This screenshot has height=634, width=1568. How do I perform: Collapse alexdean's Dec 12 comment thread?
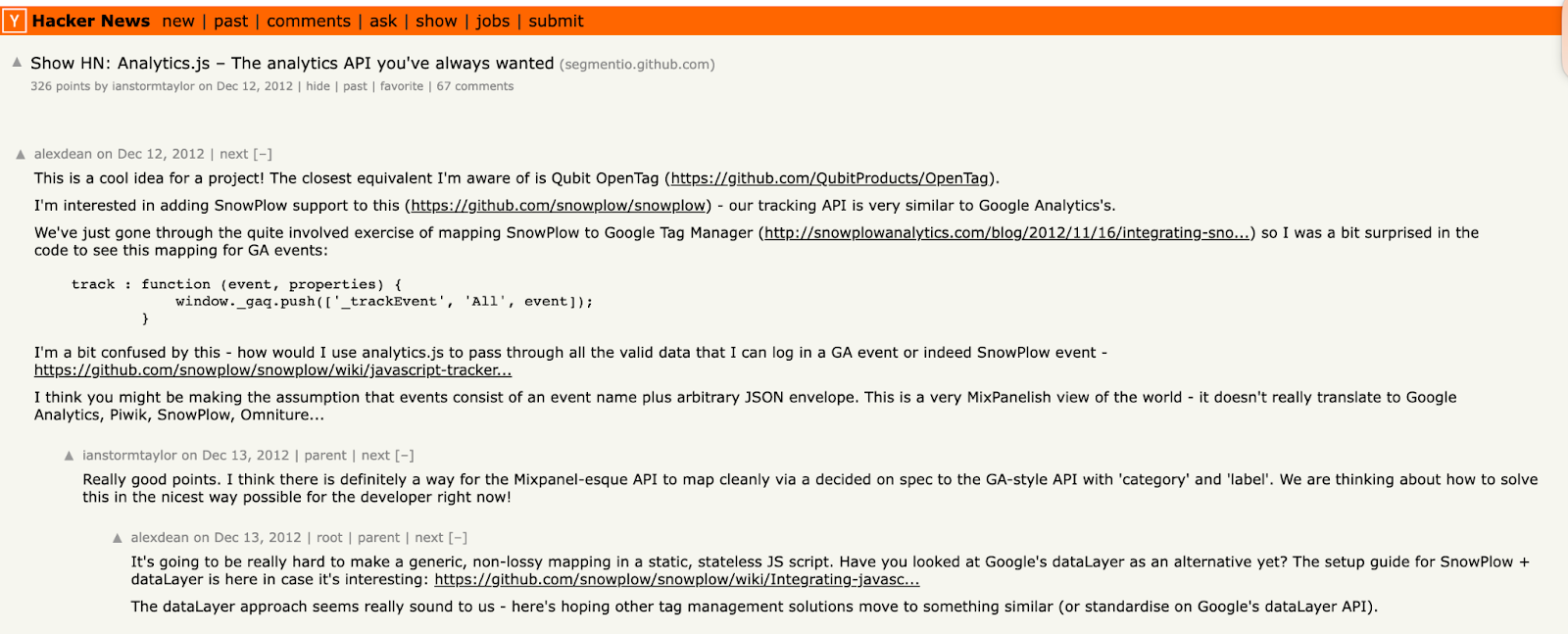coord(263,154)
